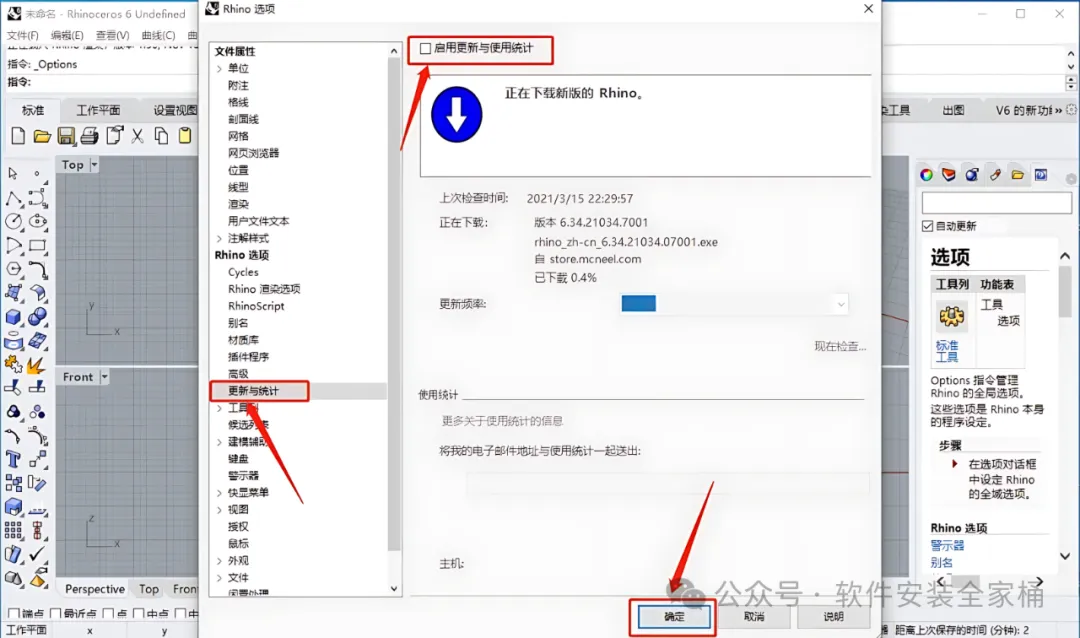Open the Layers panel icon on right
This screenshot has width=1080, height=638.
pos(949,175)
